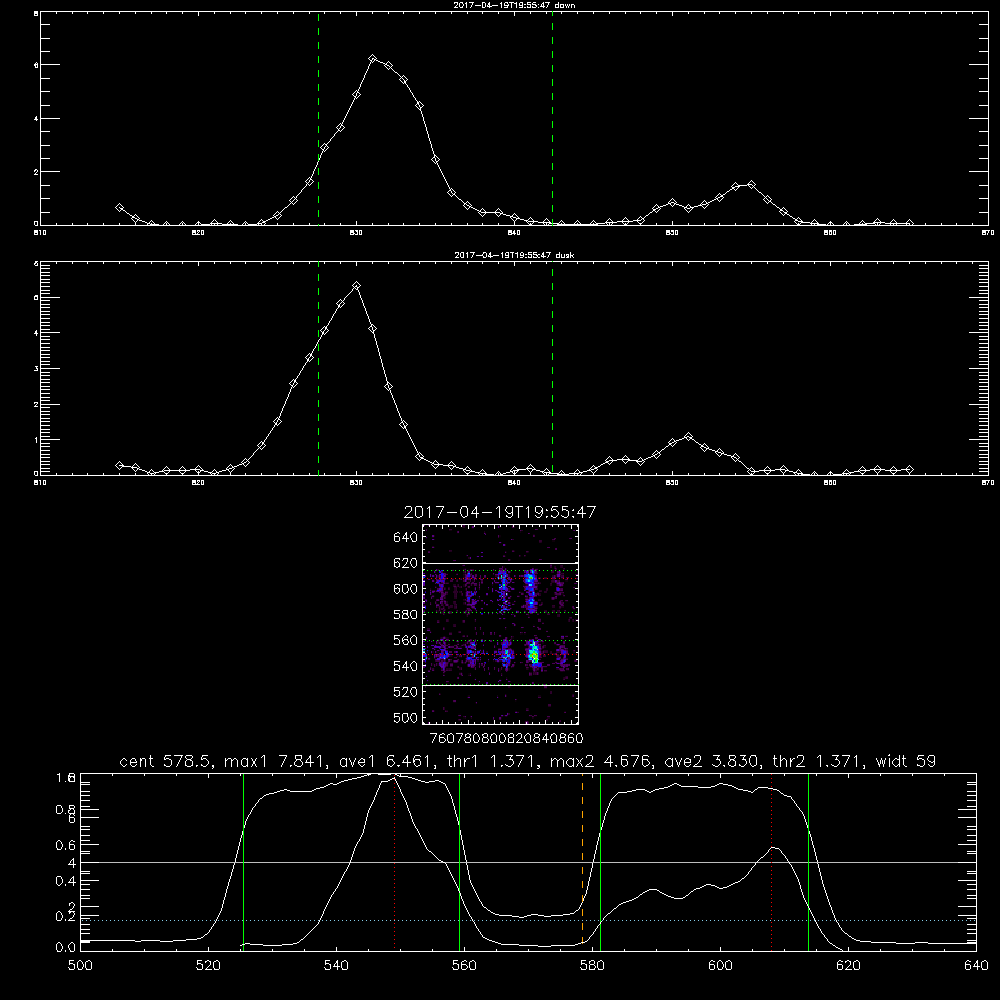Click the upper solid white line in heatmap near 620
Image resolution: width=1000 pixels, height=1000 pixels.
tap(500, 563)
